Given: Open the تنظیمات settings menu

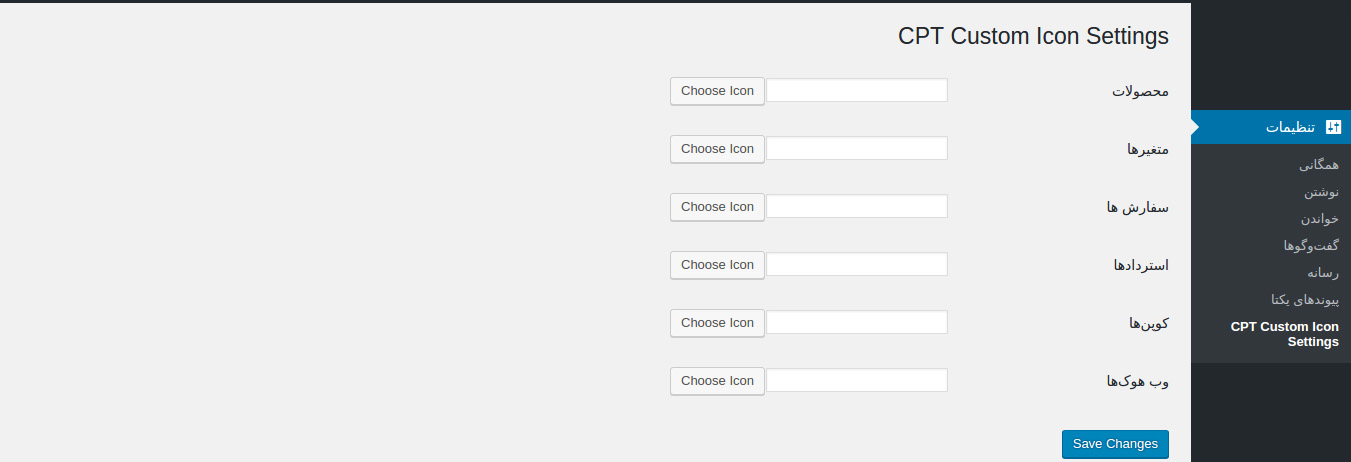Looking at the screenshot, I should (1271, 127).
